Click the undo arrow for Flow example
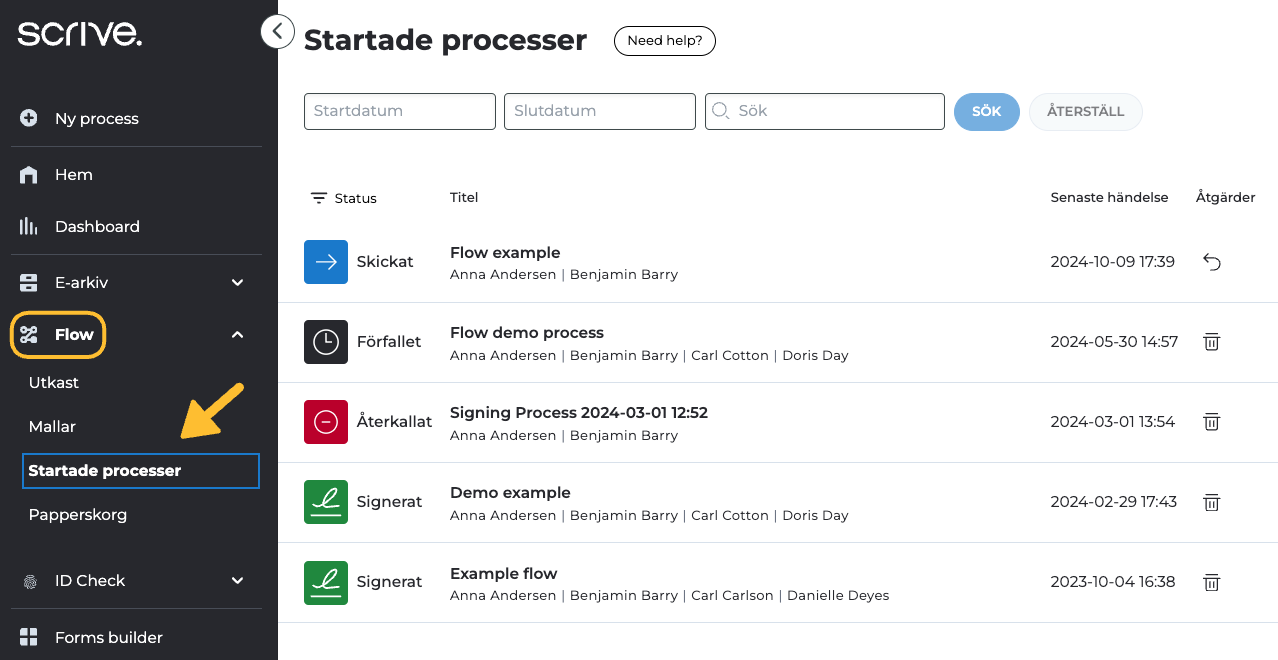The width and height of the screenshot is (1278, 660). [1211, 262]
